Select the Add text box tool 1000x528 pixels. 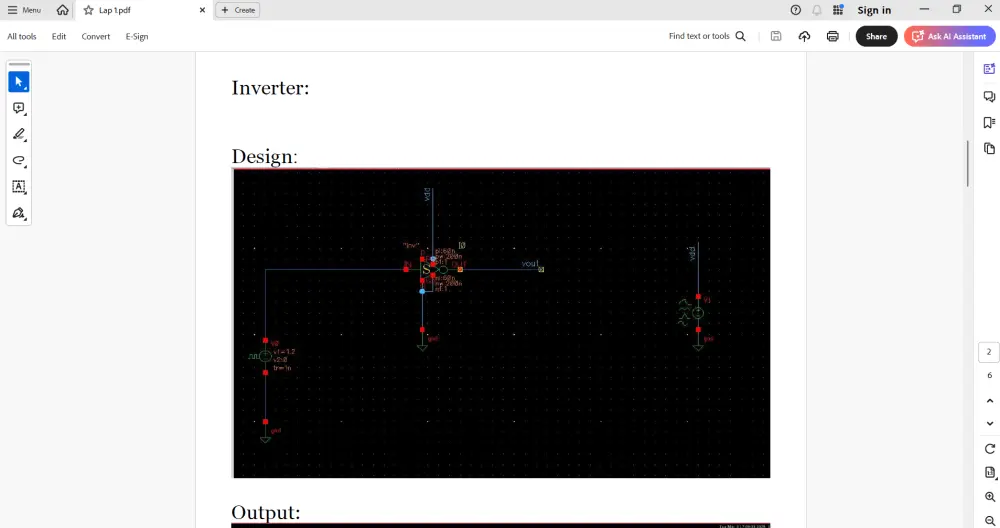tap(18, 186)
